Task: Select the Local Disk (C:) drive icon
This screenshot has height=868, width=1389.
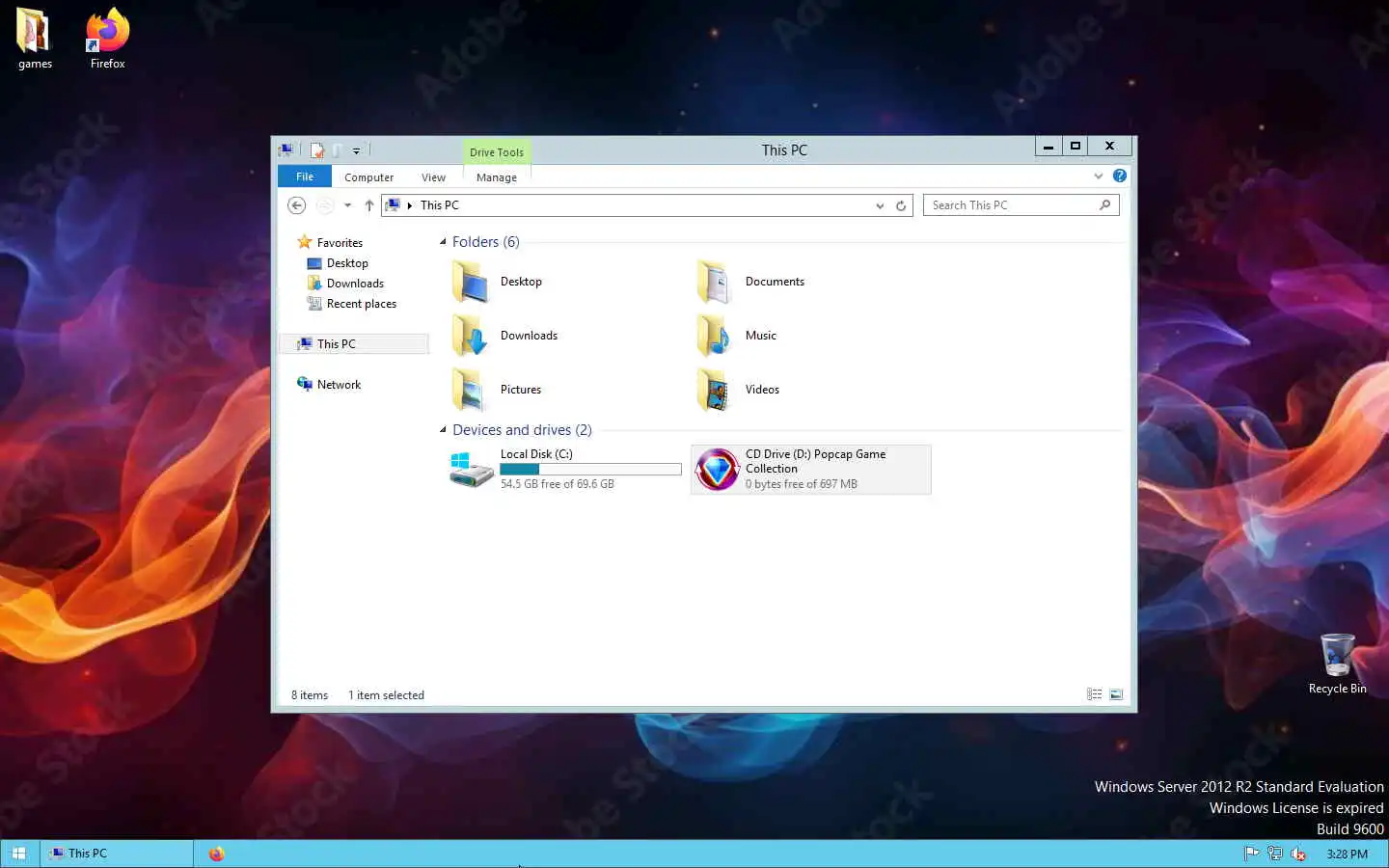Action: (x=472, y=470)
